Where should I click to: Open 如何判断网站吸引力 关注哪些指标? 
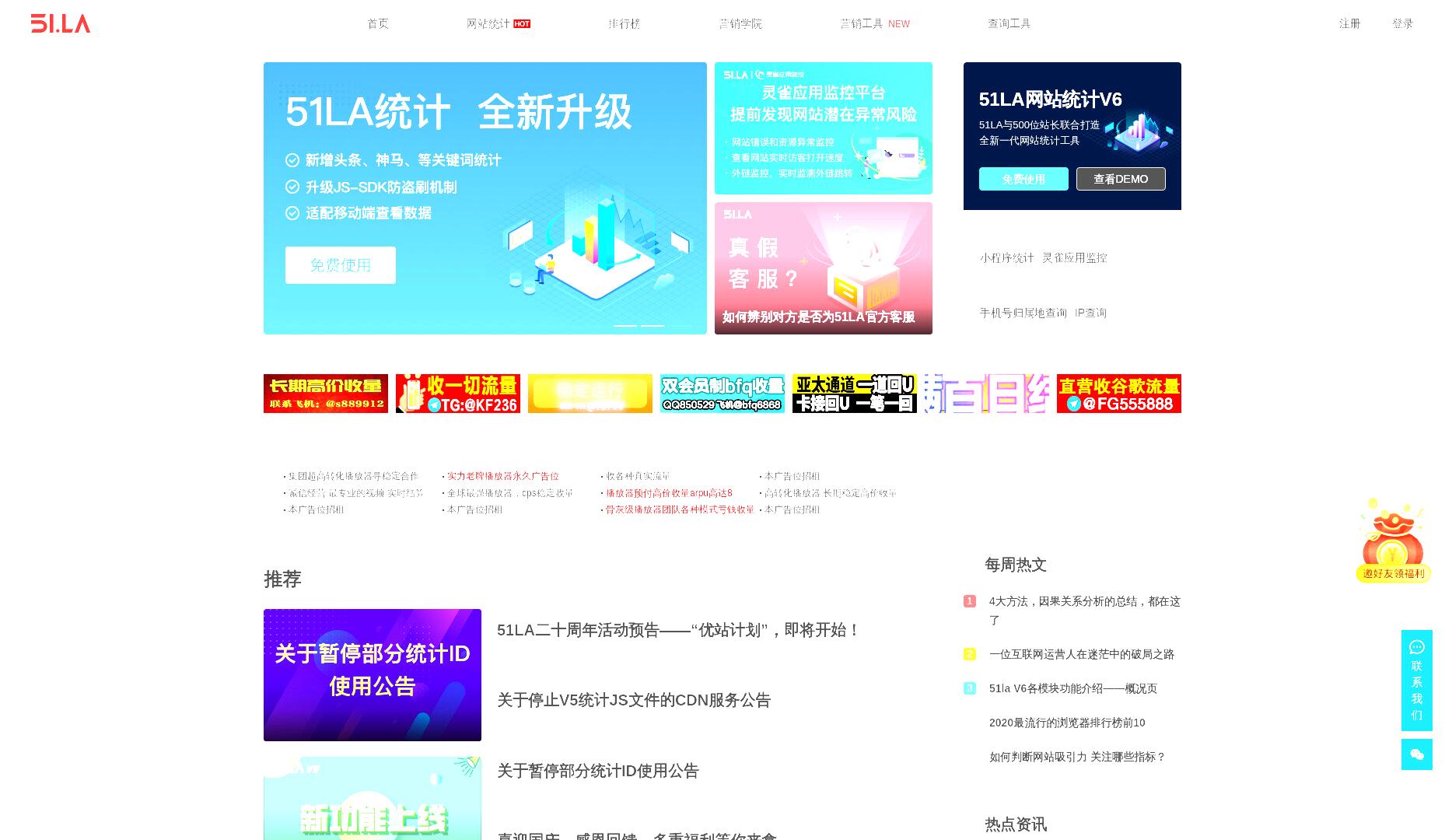(x=1078, y=757)
